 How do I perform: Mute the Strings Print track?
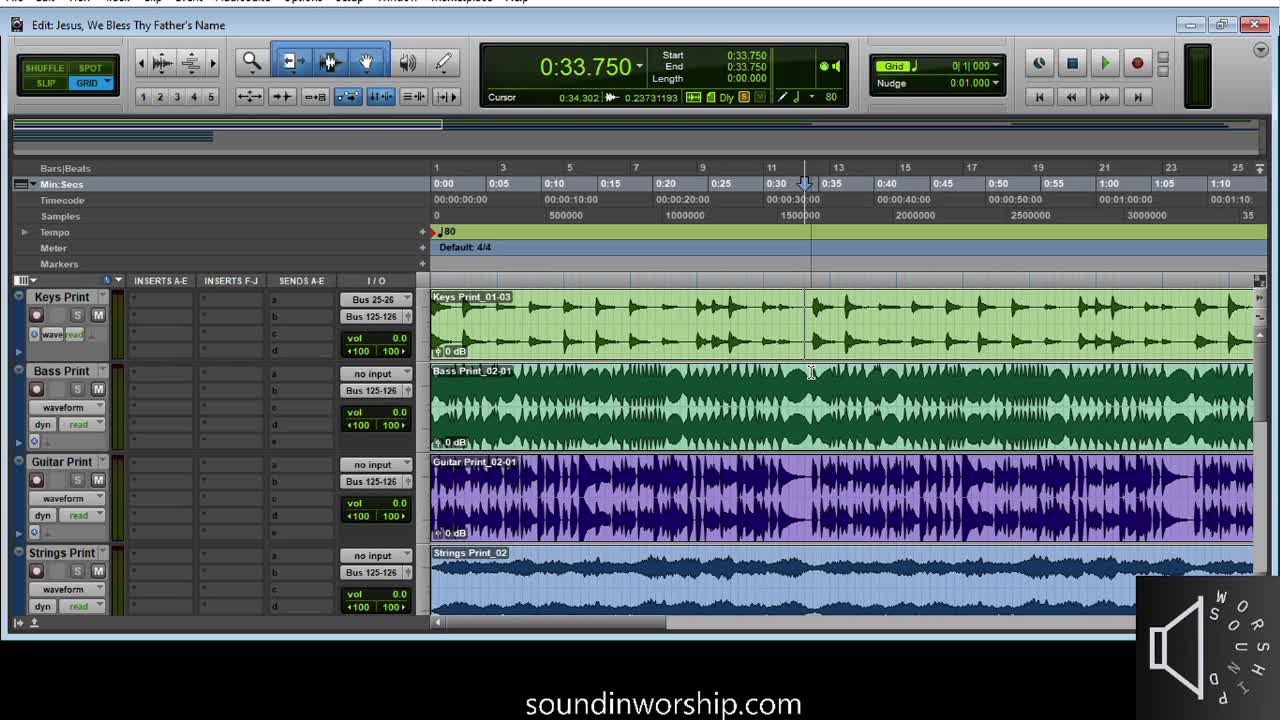(98, 571)
